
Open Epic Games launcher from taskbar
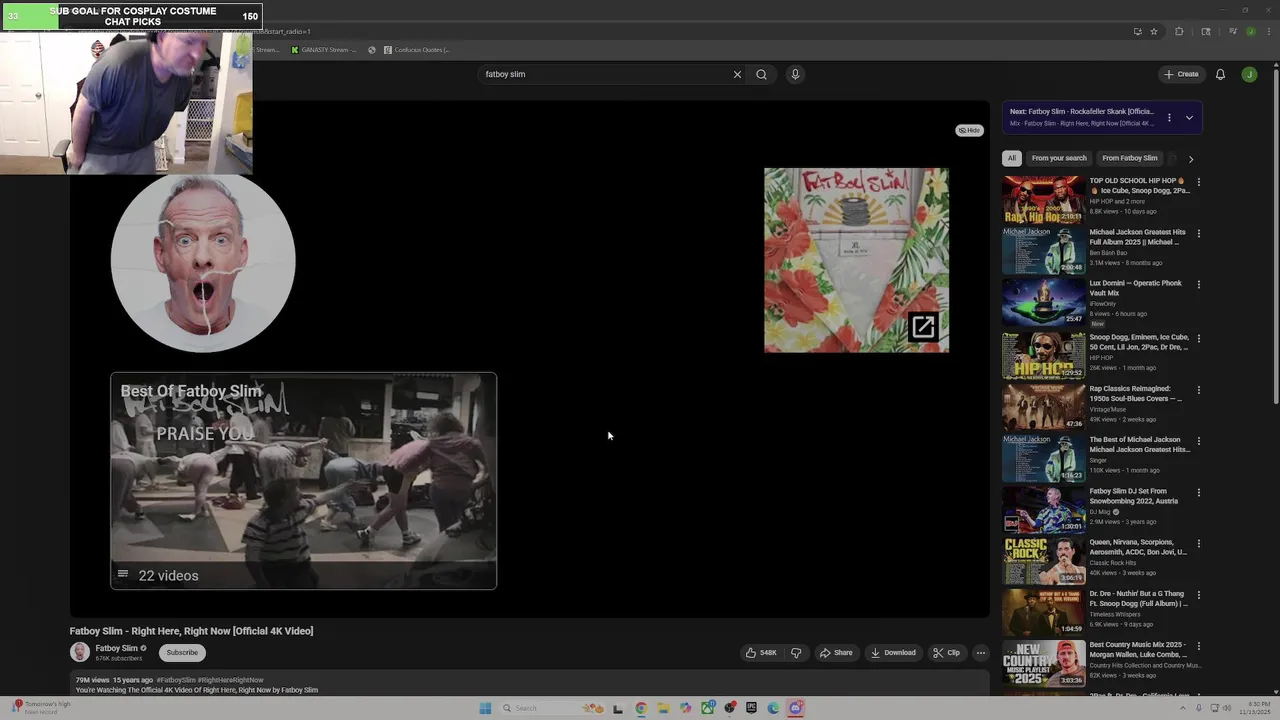751,708
